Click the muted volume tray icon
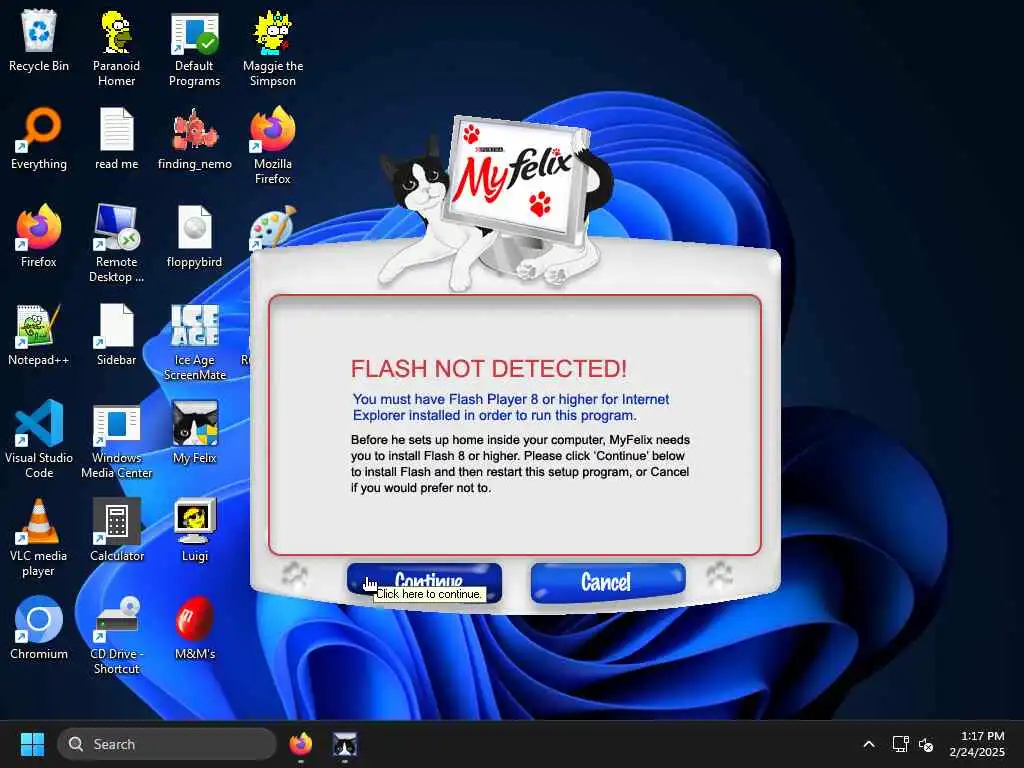1024x768 pixels. pyautogui.click(x=926, y=744)
